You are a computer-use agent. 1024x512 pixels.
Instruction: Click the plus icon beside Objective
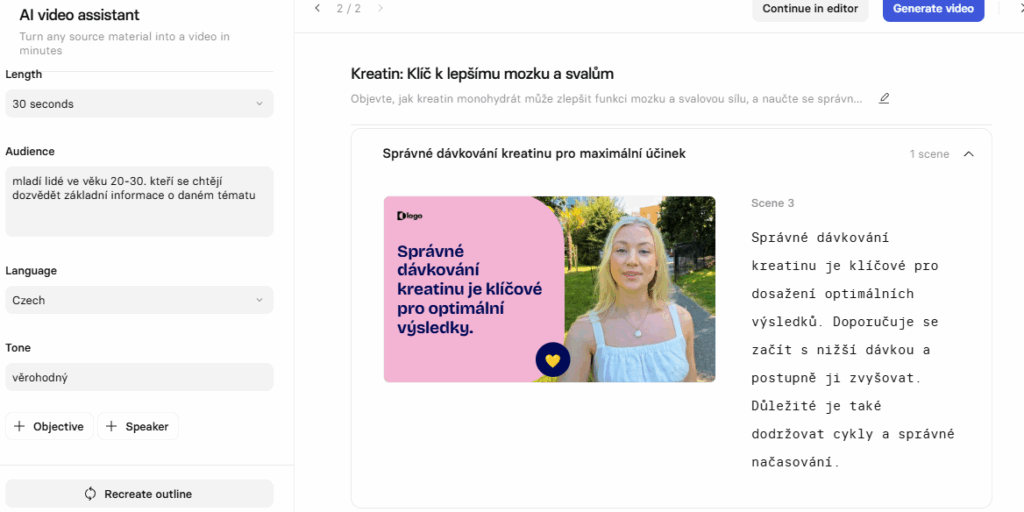pyautogui.click(x=19, y=426)
